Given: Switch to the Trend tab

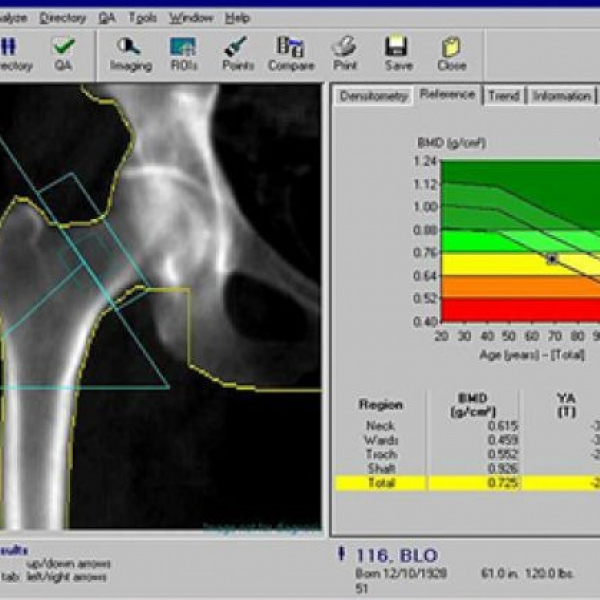Looking at the screenshot, I should click(504, 96).
